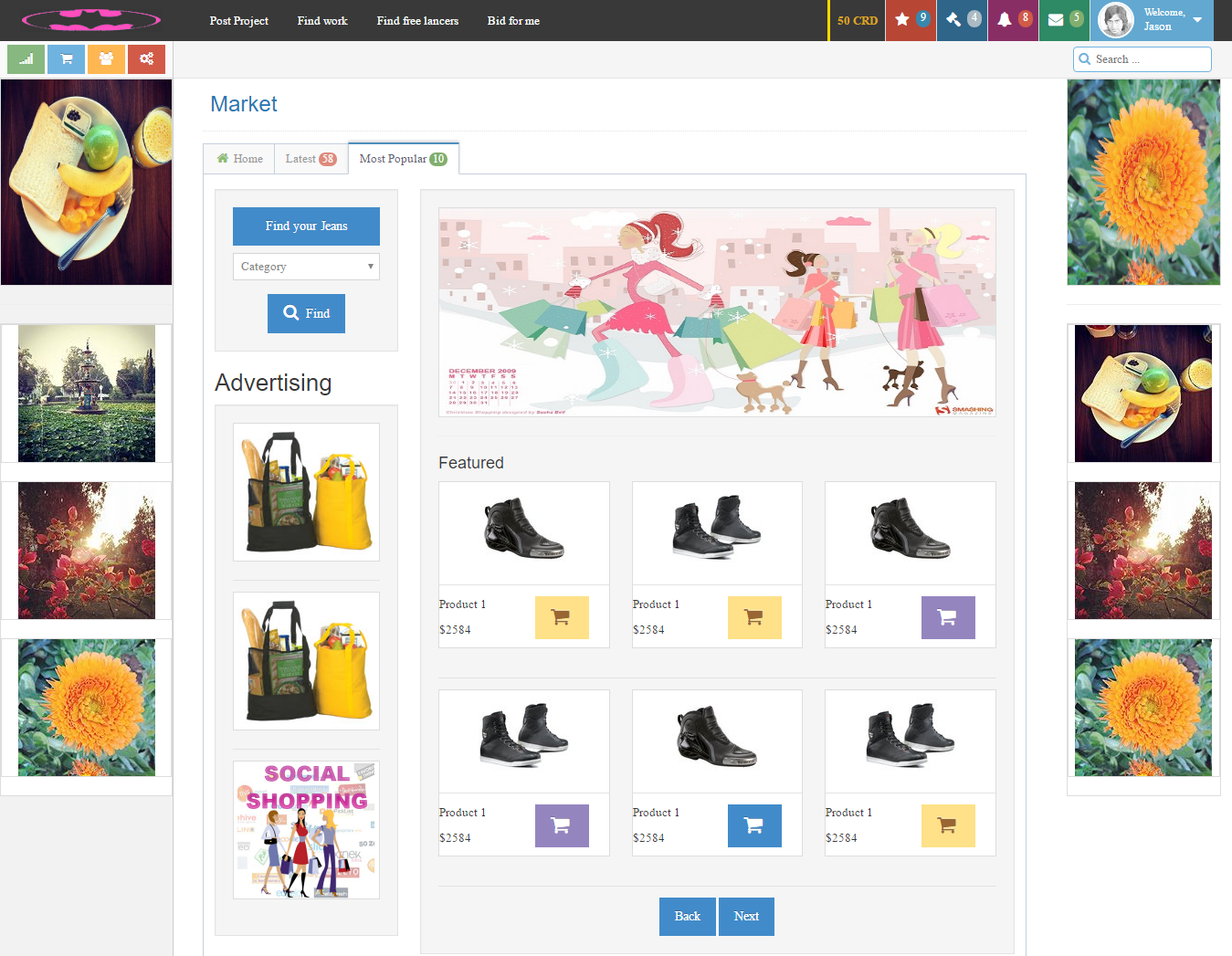Click the purple cart button in bottom row
1232x956 pixels.
point(562,825)
